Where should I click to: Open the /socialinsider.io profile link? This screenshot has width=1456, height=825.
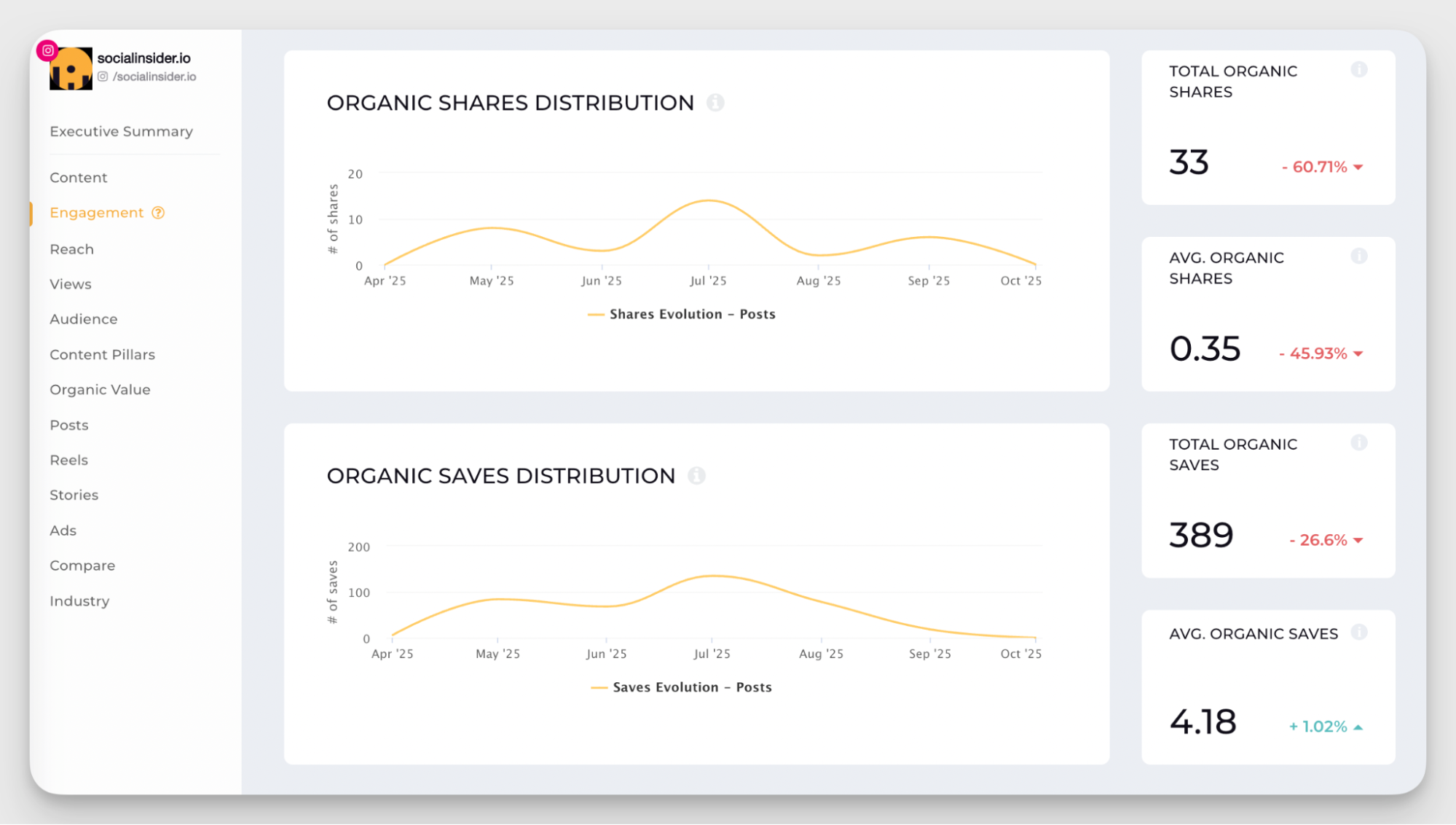(x=154, y=76)
